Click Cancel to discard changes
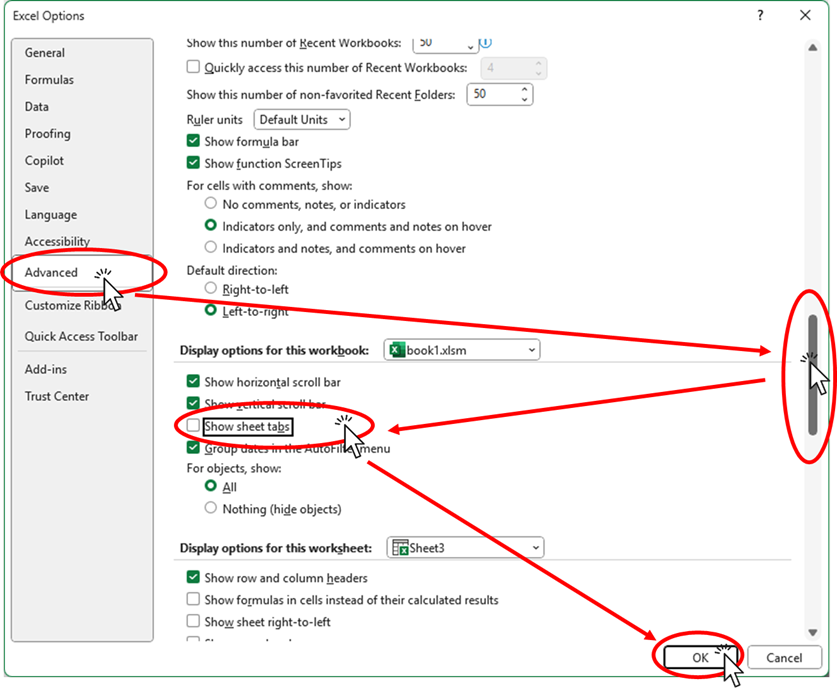Viewport: 837px width, 688px height. (x=784, y=658)
